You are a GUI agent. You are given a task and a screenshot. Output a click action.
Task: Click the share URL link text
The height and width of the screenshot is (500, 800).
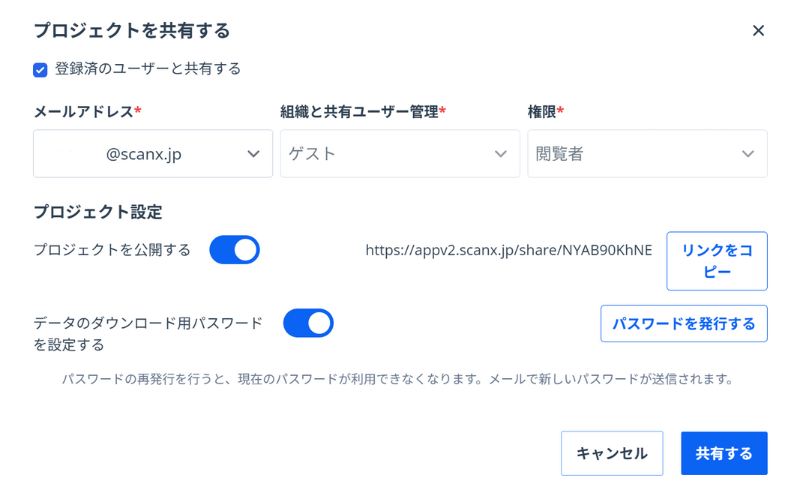(x=508, y=250)
